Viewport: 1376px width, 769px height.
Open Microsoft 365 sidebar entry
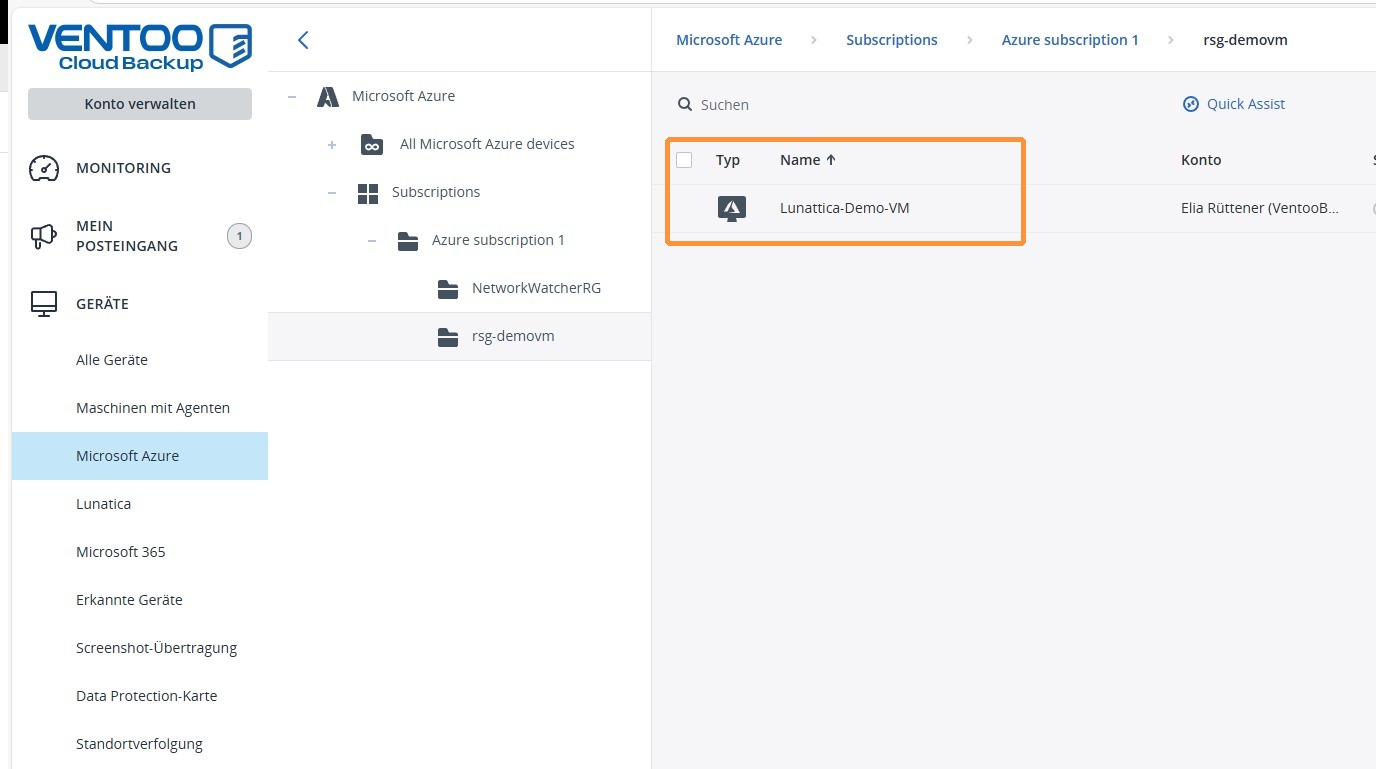coord(121,552)
